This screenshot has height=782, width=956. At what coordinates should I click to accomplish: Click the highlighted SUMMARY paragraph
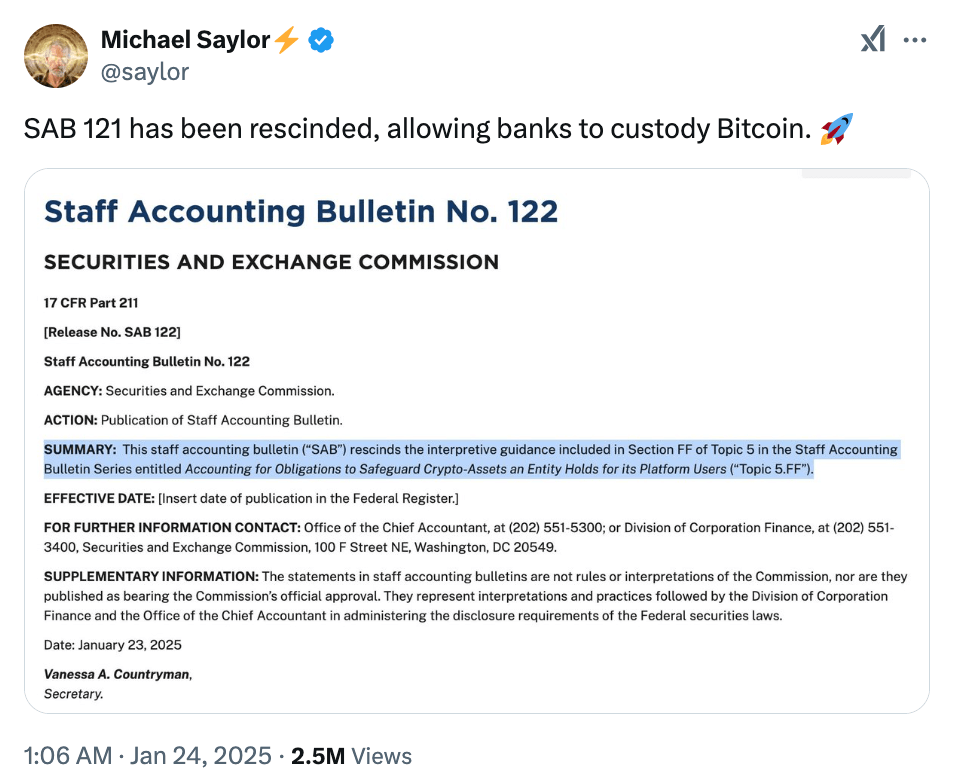coord(470,459)
